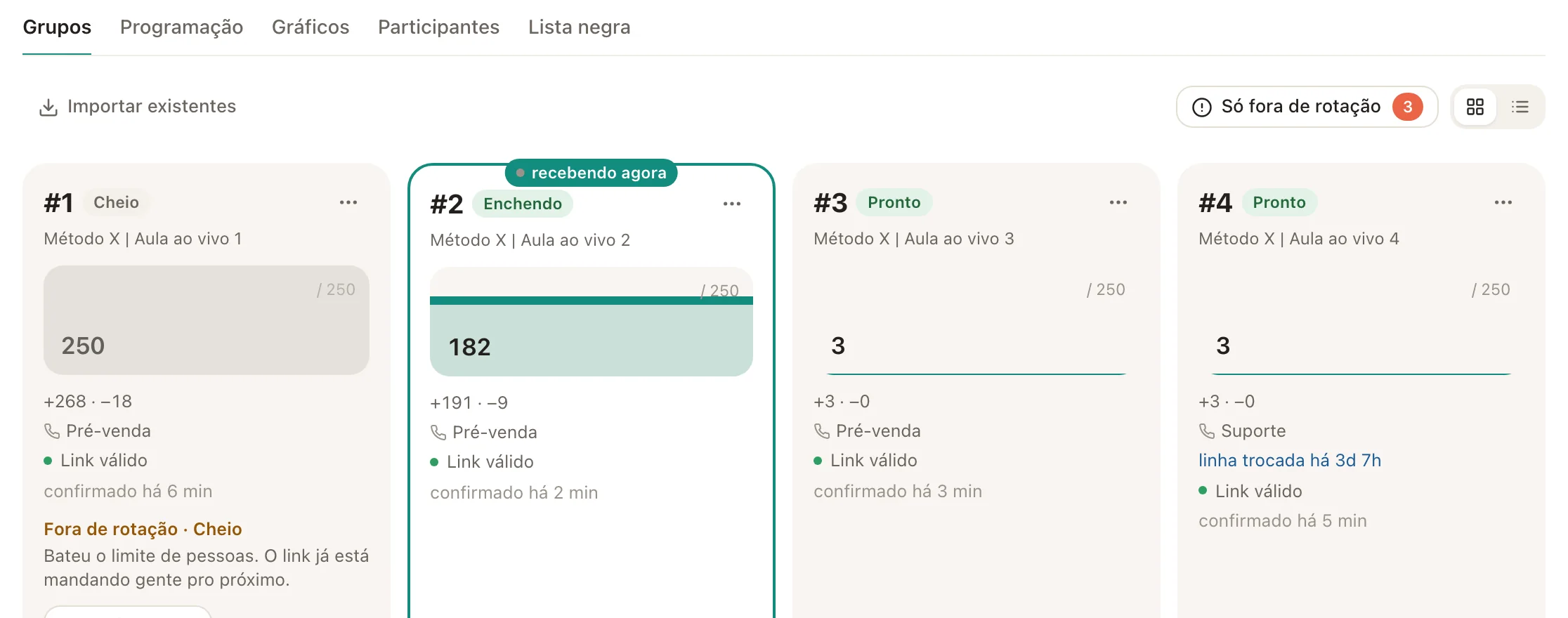Click the alert icon in rotation filter

coord(1202,107)
